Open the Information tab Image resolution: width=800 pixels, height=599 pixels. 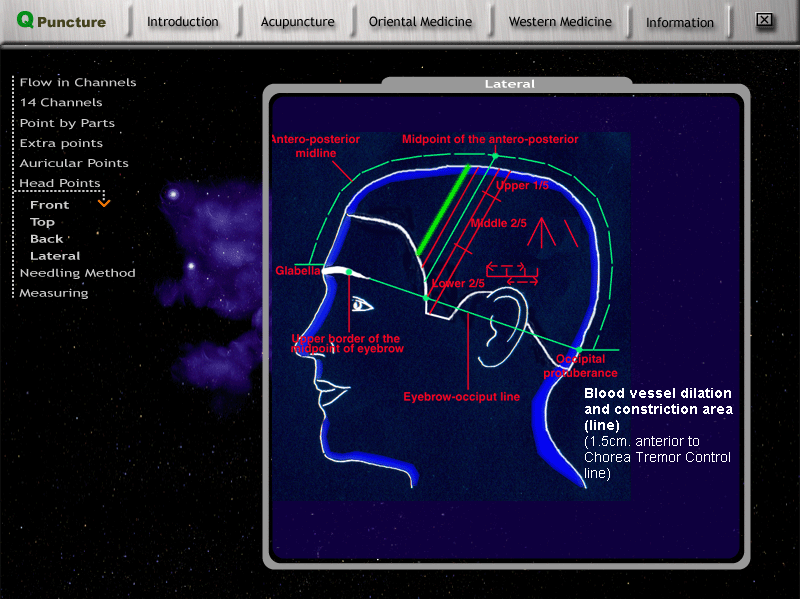click(680, 22)
